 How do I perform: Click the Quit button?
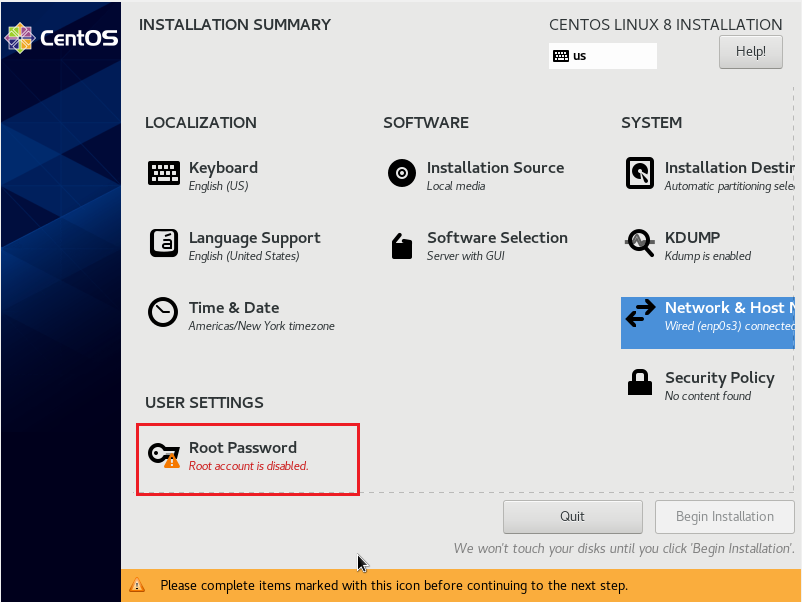tap(572, 517)
